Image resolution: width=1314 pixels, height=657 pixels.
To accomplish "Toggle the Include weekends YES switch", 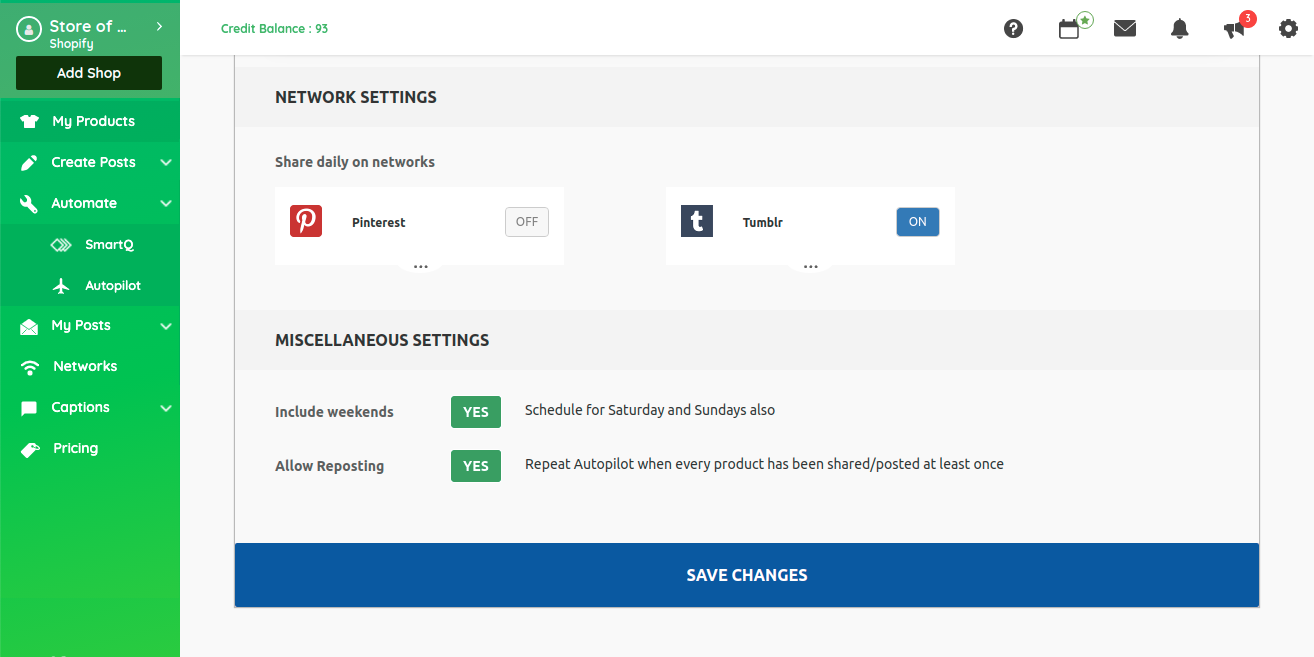I will (x=475, y=412).
